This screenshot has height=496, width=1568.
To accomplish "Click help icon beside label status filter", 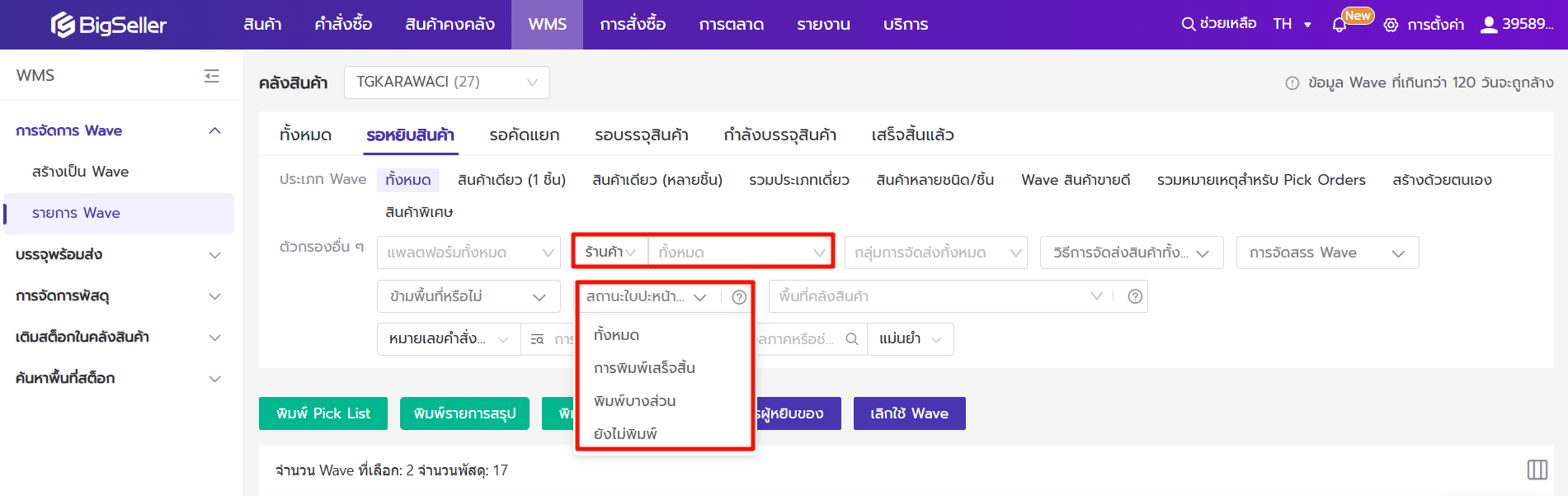I will click(739, 297).
